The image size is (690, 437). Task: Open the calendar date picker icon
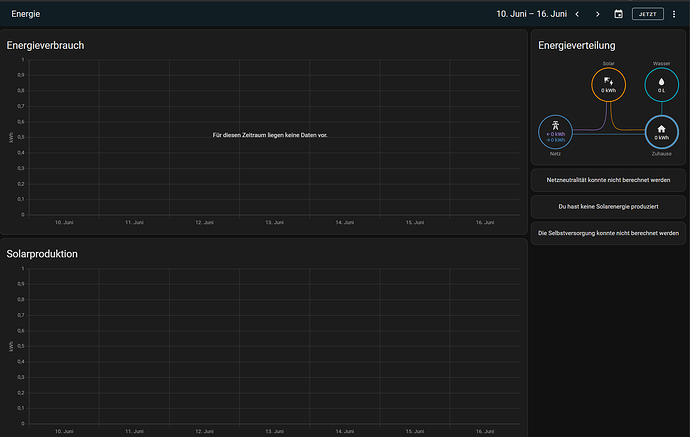tap(618, 14)
